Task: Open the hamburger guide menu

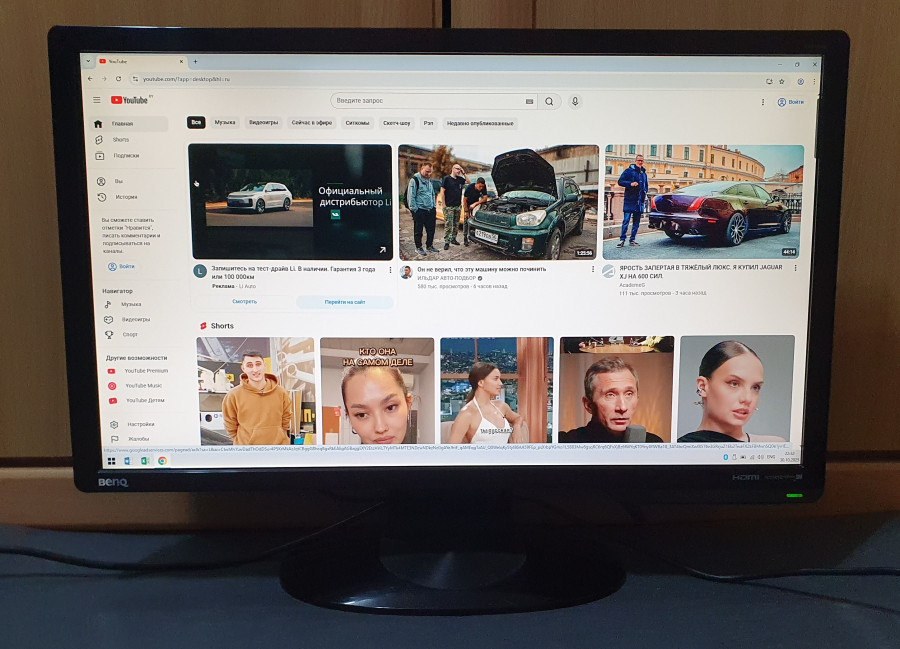Action: pos(97,101)
